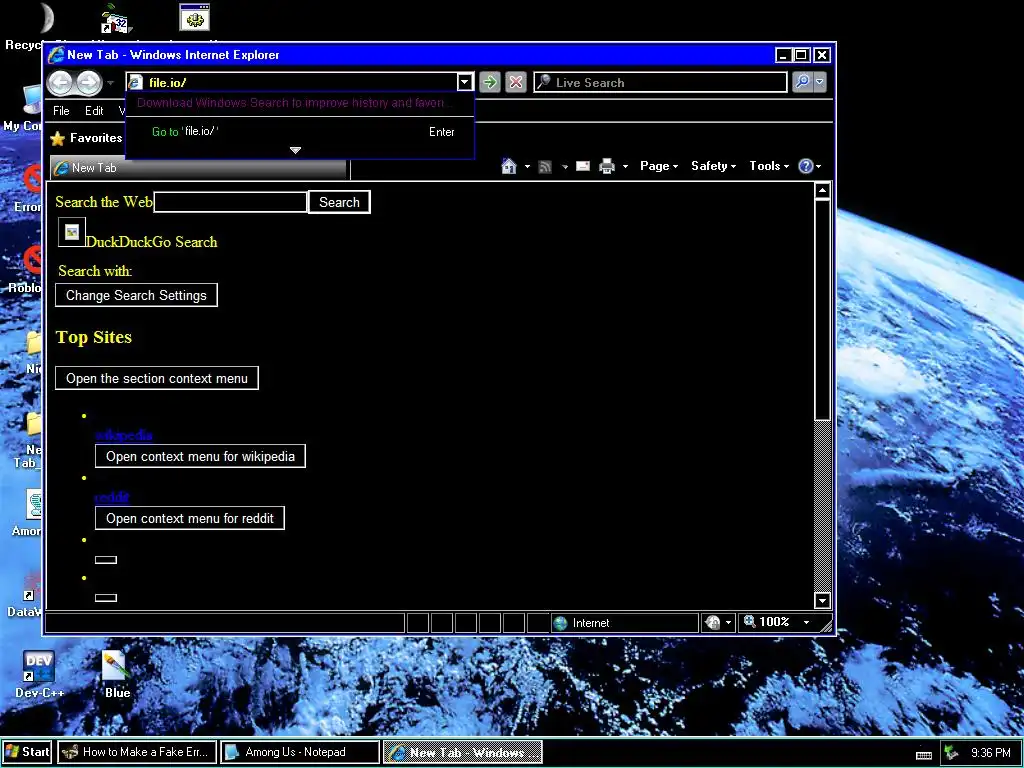Click the Help question mark icon
Viewport: 1024px width, 768px height.
coord(807,166)
